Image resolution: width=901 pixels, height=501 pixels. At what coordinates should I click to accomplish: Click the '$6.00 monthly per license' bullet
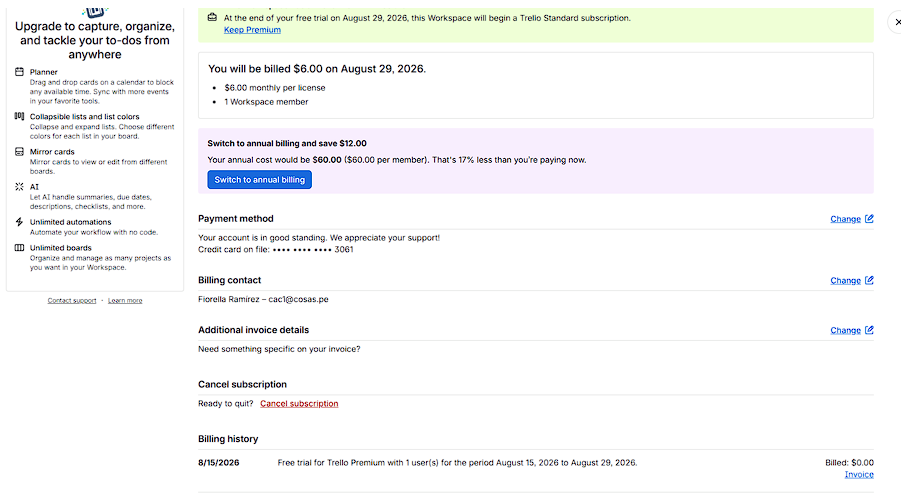point(275,87)
